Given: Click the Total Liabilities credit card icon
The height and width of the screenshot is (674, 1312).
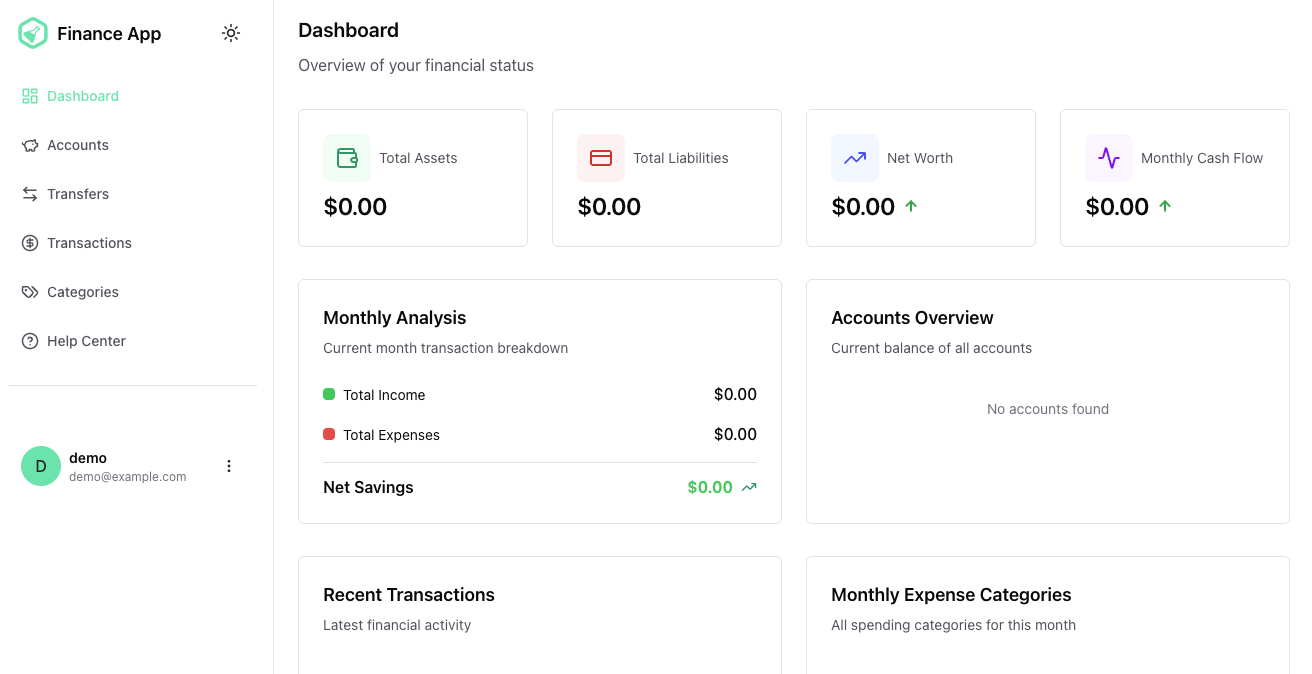Looking at the screenshot, I should point(601,158).
